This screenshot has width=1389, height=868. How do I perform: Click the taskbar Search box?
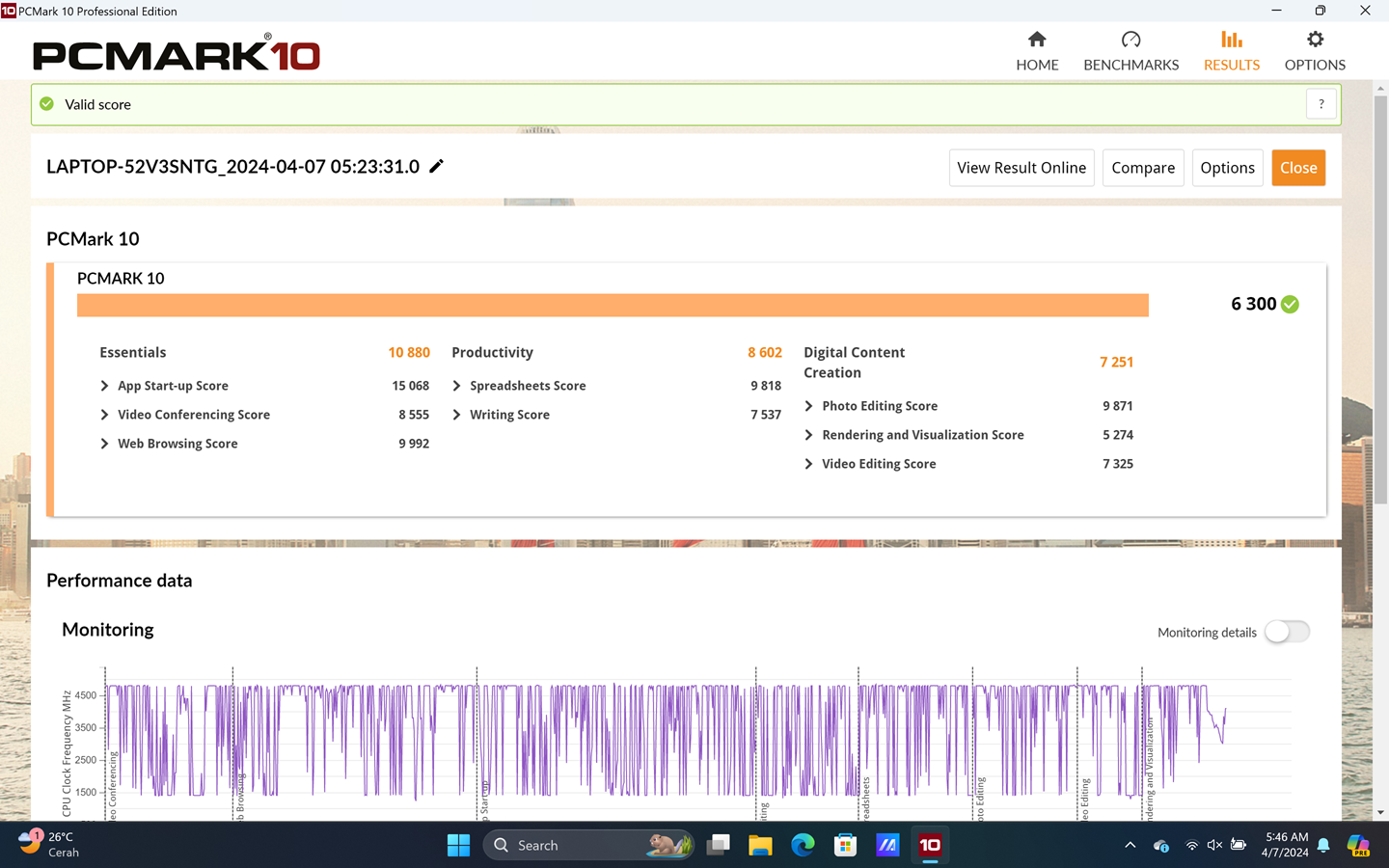[x=588, y=846]
